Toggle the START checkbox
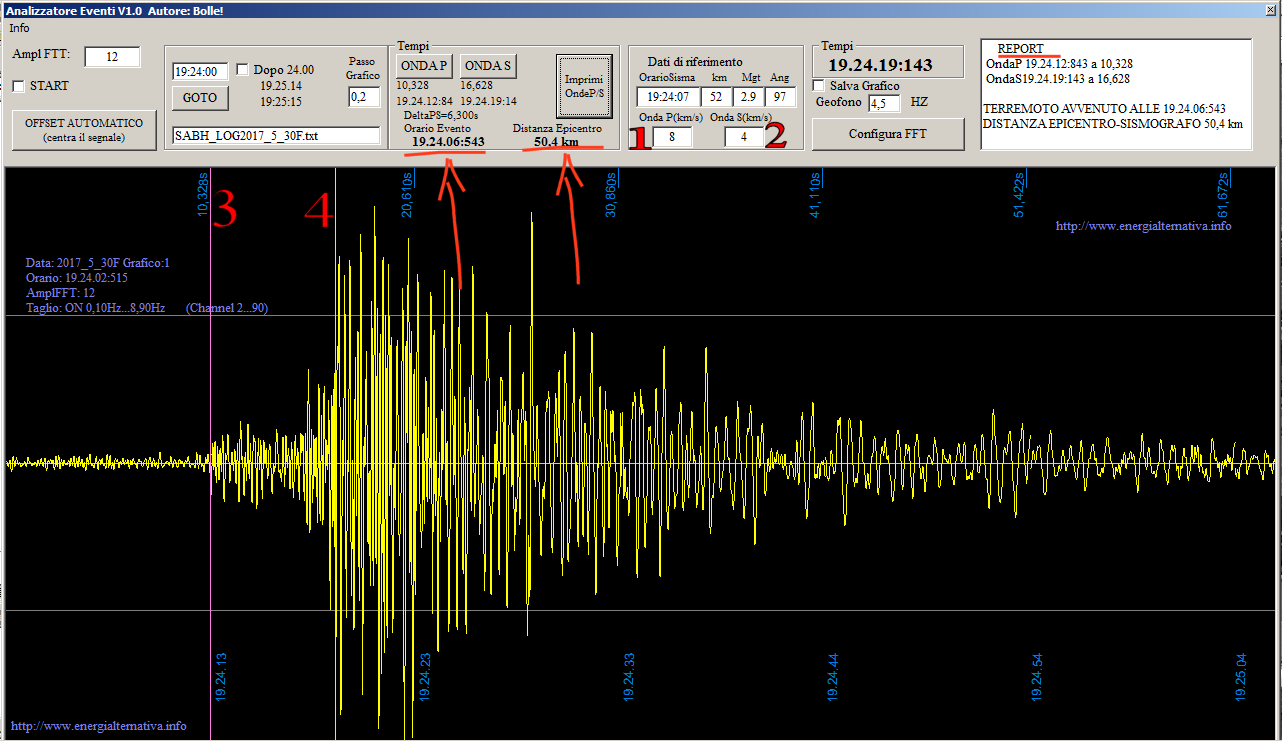 (18, 86)
